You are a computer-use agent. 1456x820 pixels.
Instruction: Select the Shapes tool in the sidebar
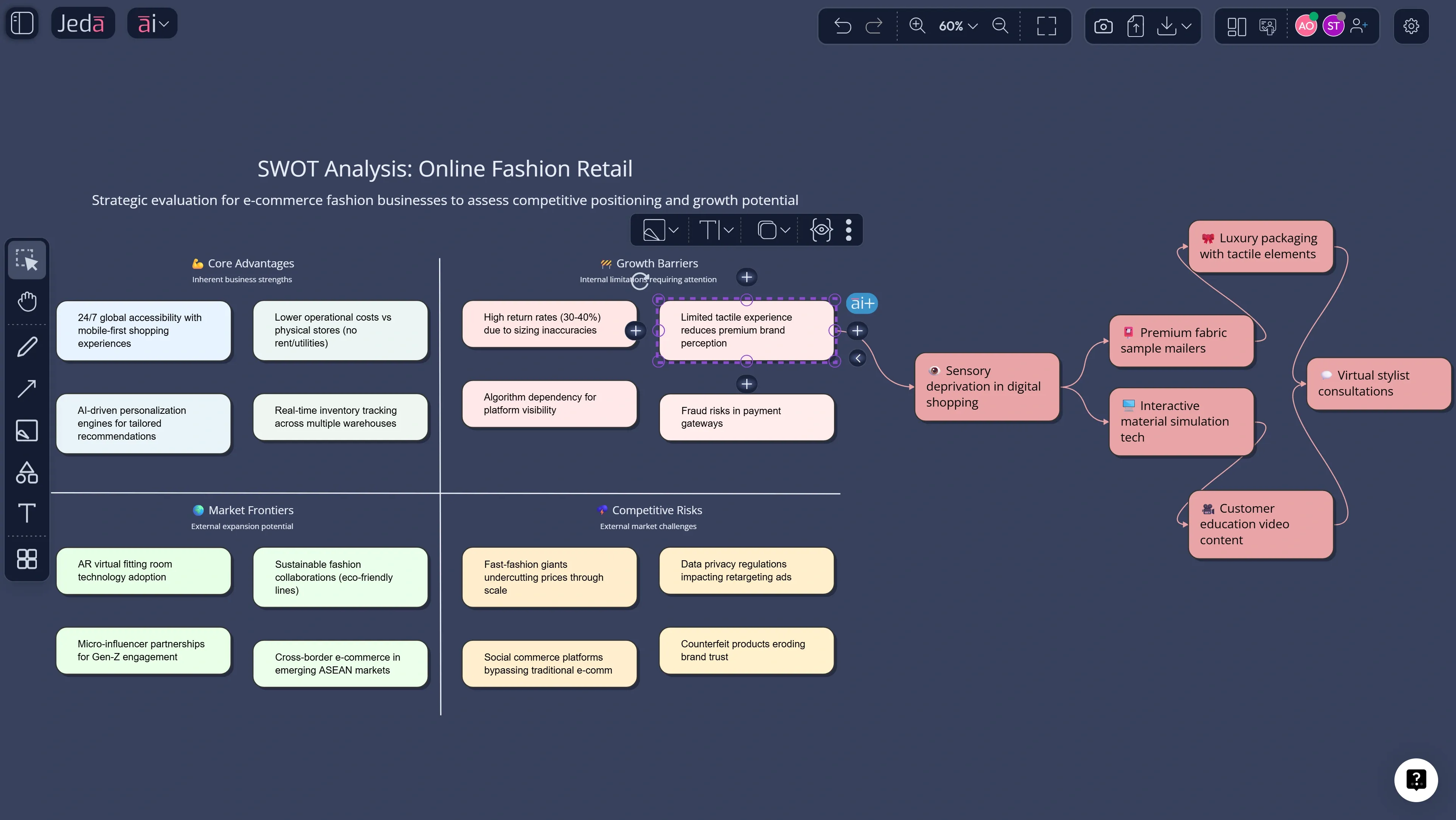(27, 473)
